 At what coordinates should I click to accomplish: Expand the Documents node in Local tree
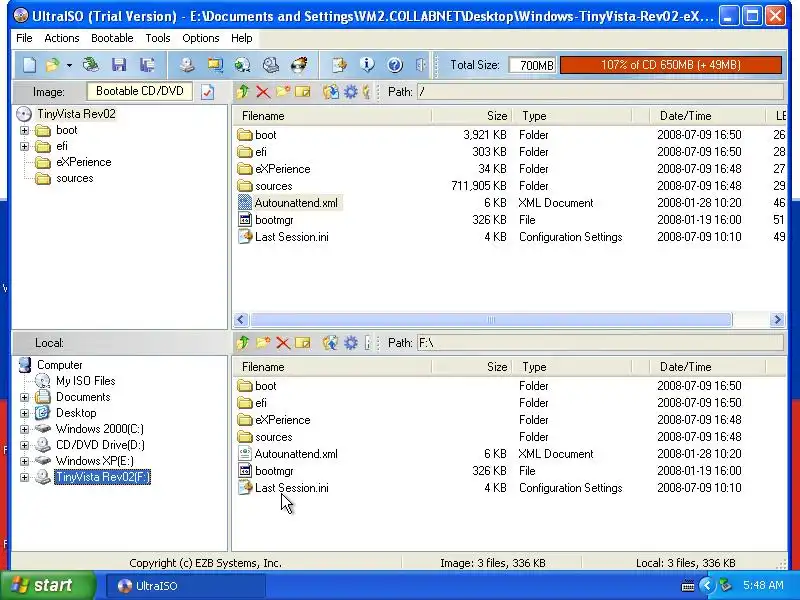coord(24,397)
